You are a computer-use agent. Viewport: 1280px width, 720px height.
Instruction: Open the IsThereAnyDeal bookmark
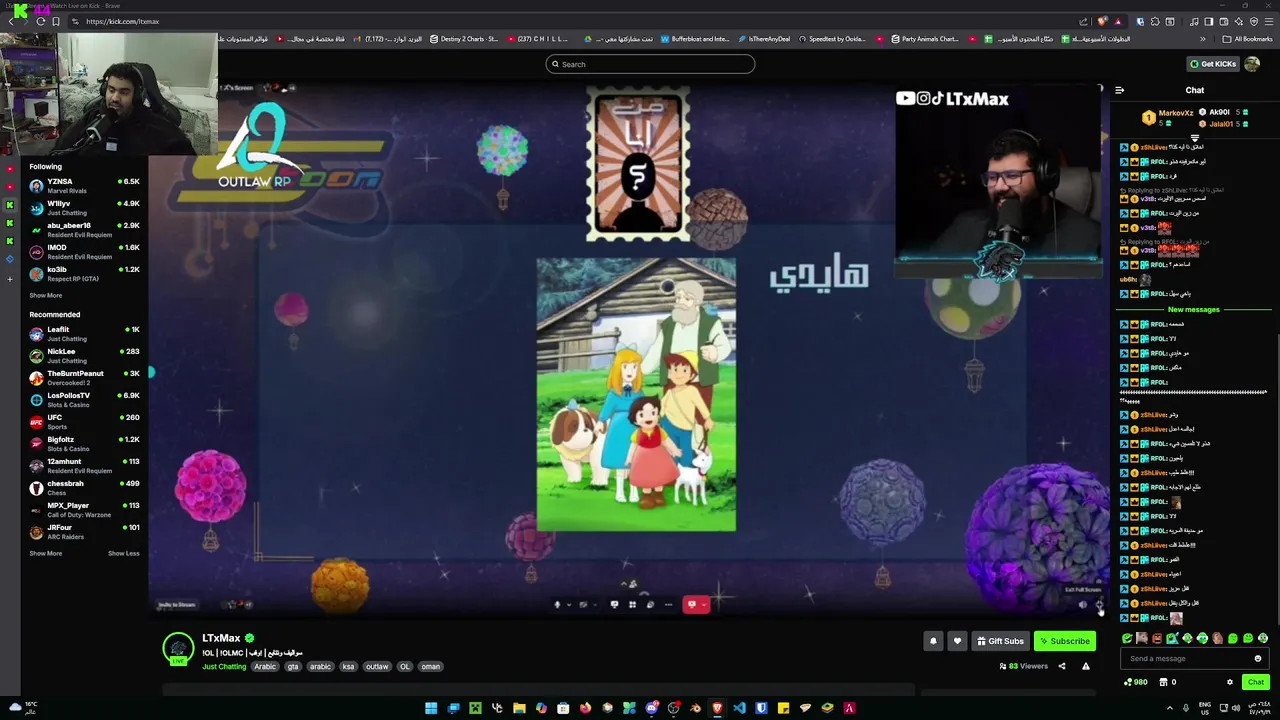click(x=764, y=39)
